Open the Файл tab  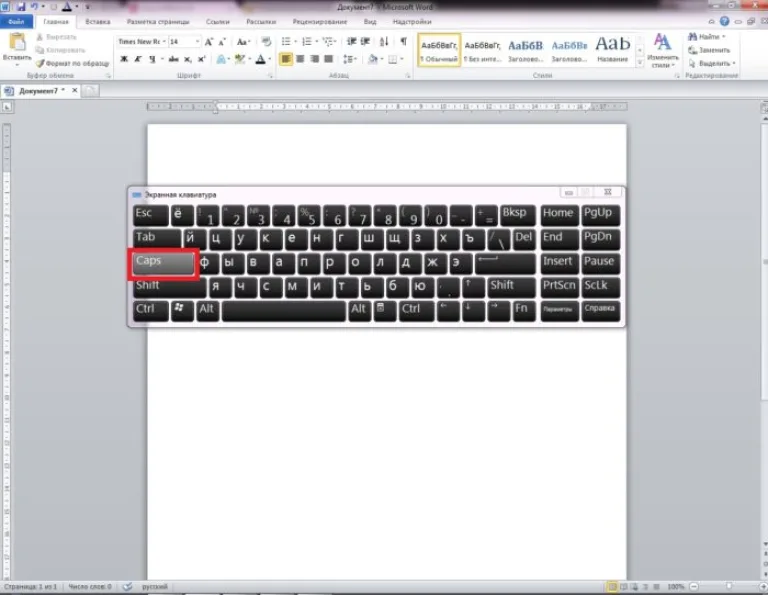[x=16, y=22]
